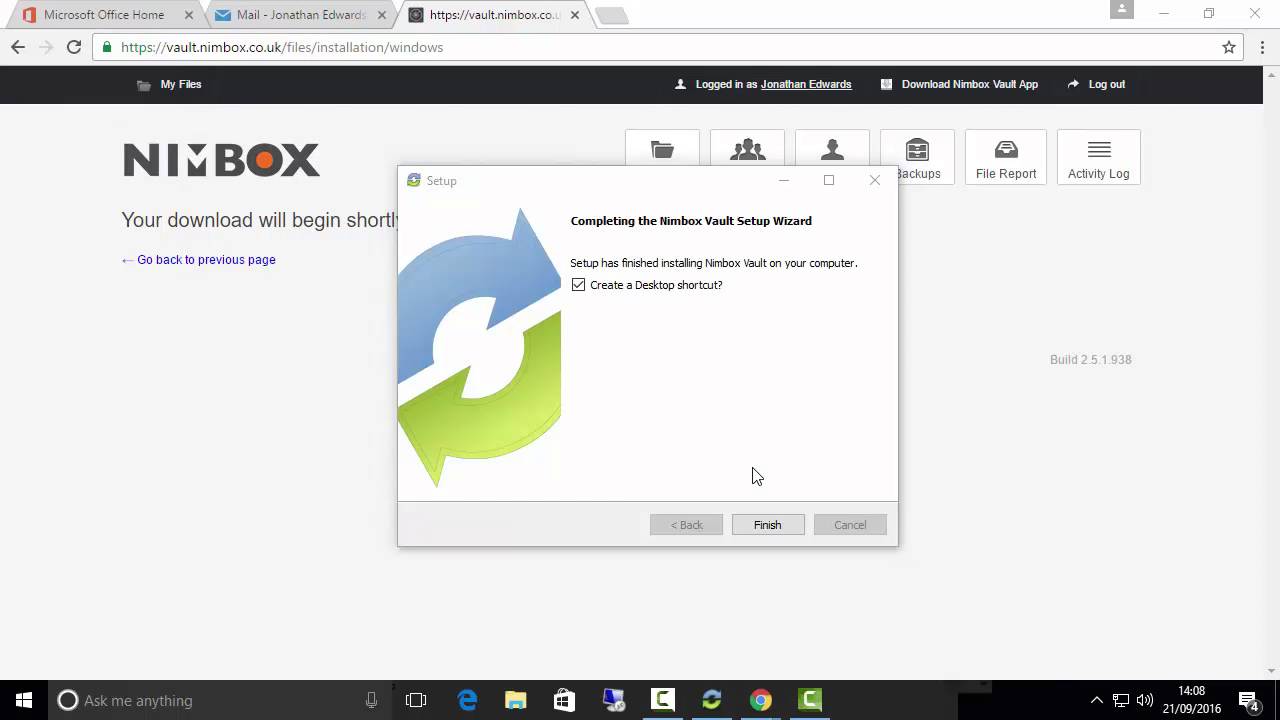Close the Setup wizard window
Viewport: 1280px width, 720px height.
coord(875,180)
